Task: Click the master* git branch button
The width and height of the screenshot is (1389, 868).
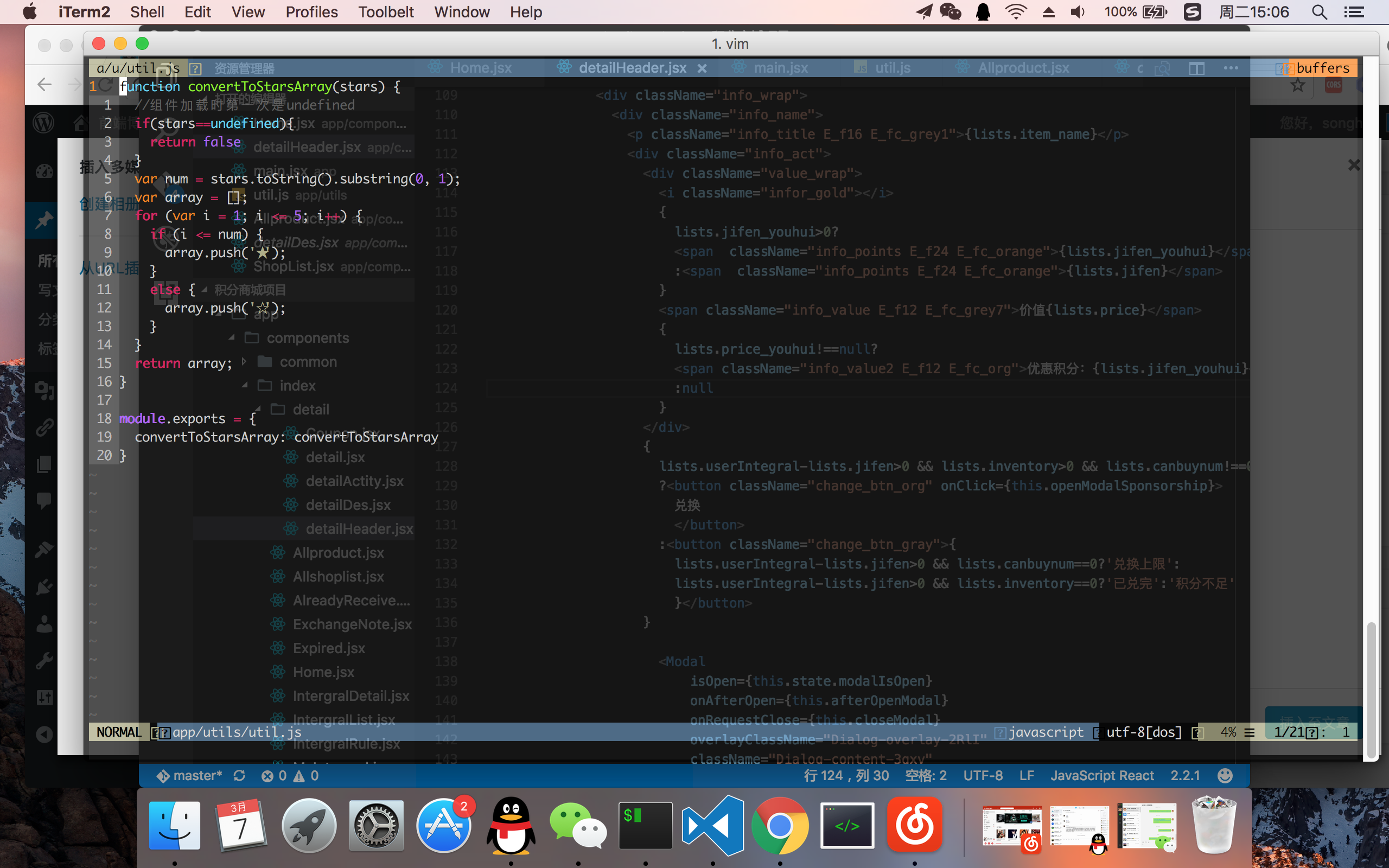Action: pyautogui.click(x=190, y=776)
